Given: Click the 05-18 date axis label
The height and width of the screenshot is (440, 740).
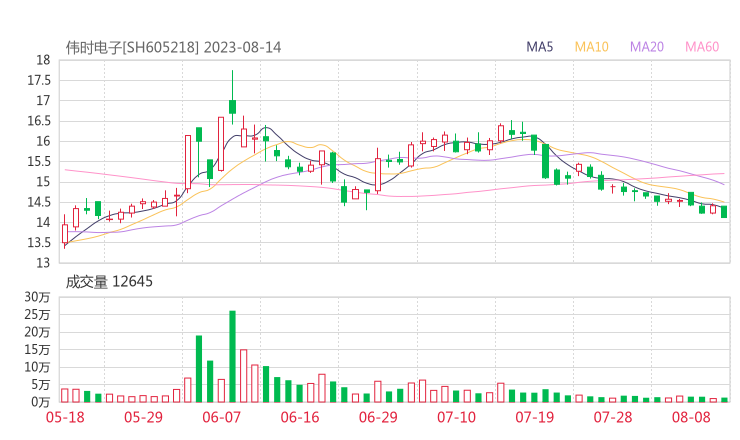Looking at the screenshot, I should [x=65, y=417].
